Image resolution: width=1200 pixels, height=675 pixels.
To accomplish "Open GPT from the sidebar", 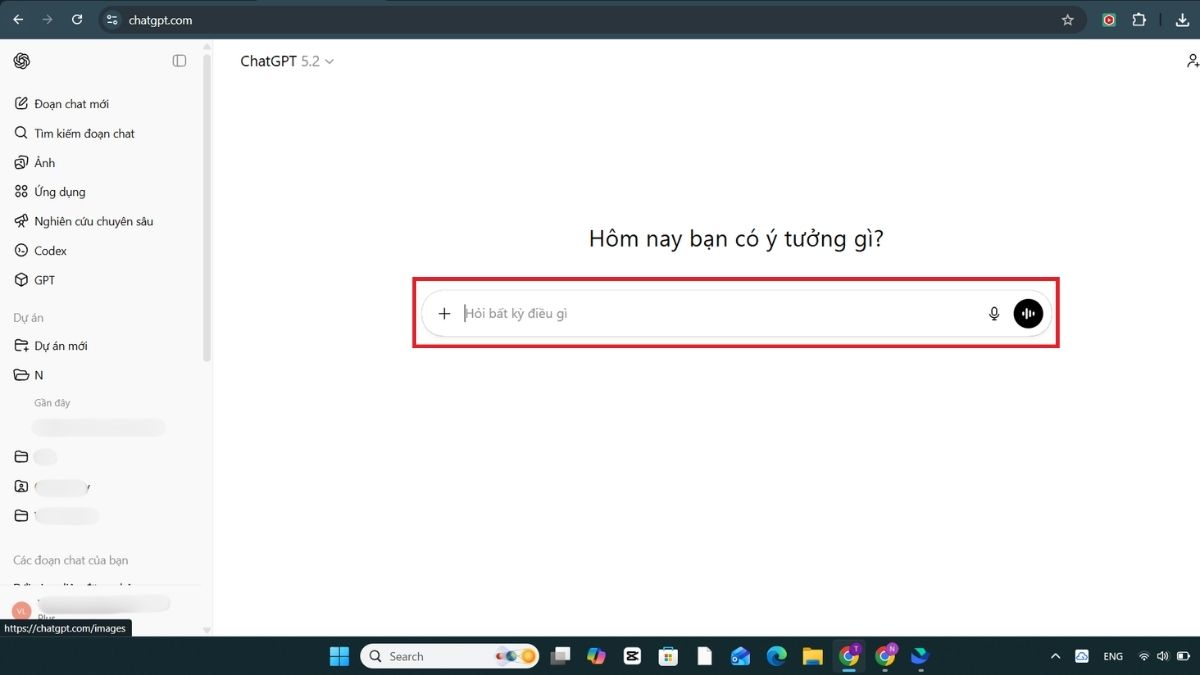I will [44, 280].
